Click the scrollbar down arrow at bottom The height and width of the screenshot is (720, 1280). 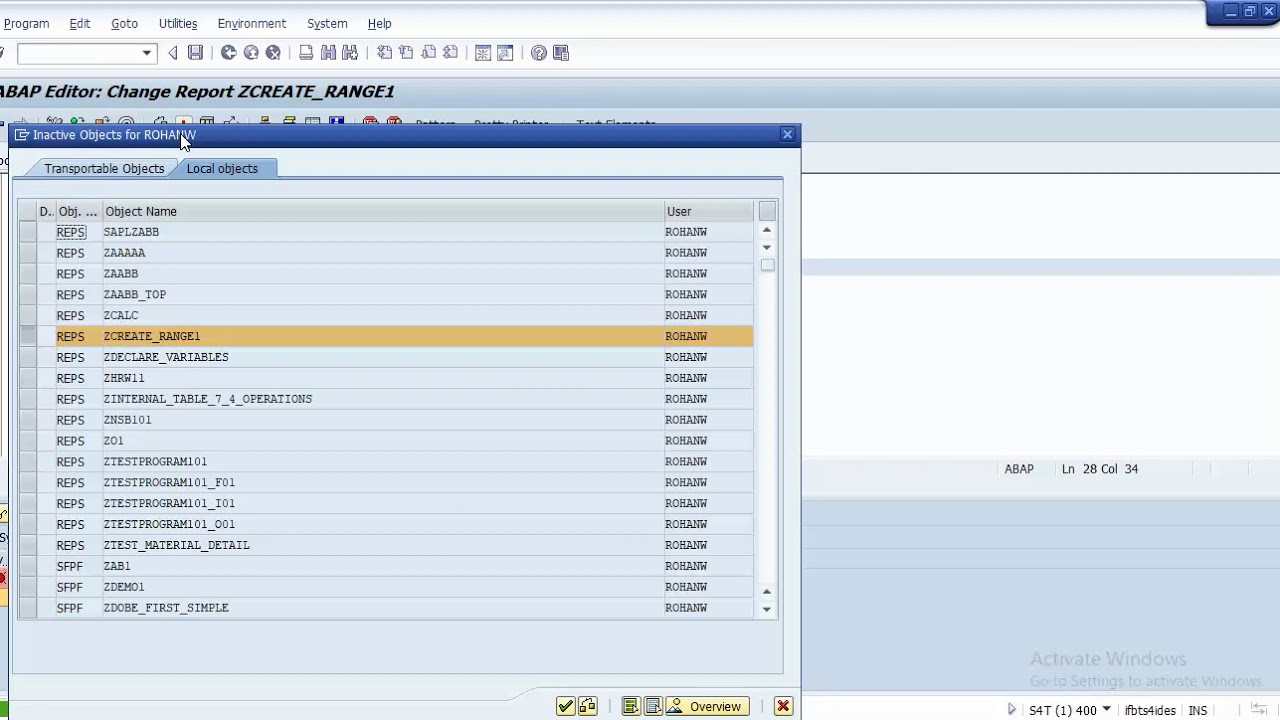767,609
